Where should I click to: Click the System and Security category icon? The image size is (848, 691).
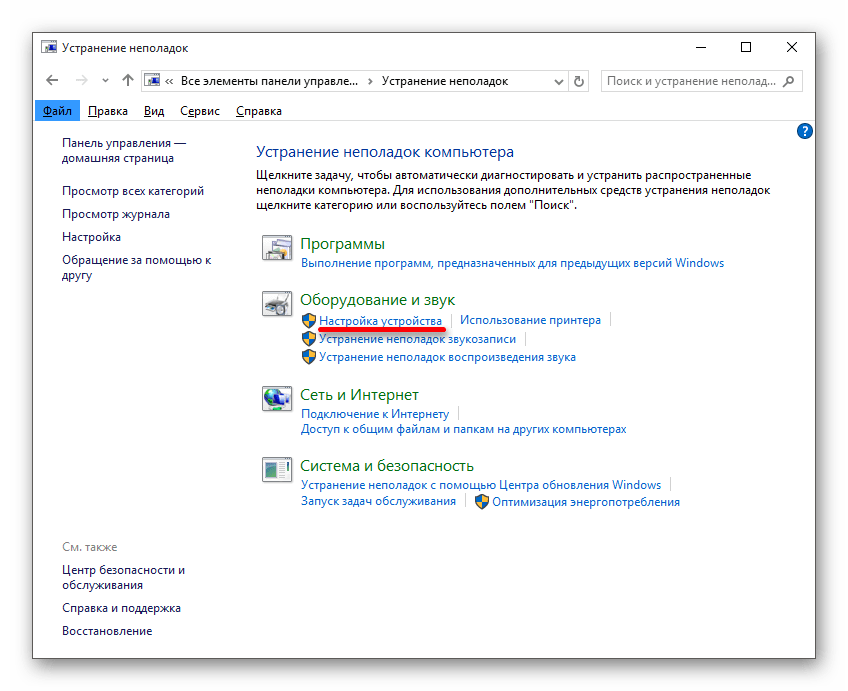tap(275, 471)
